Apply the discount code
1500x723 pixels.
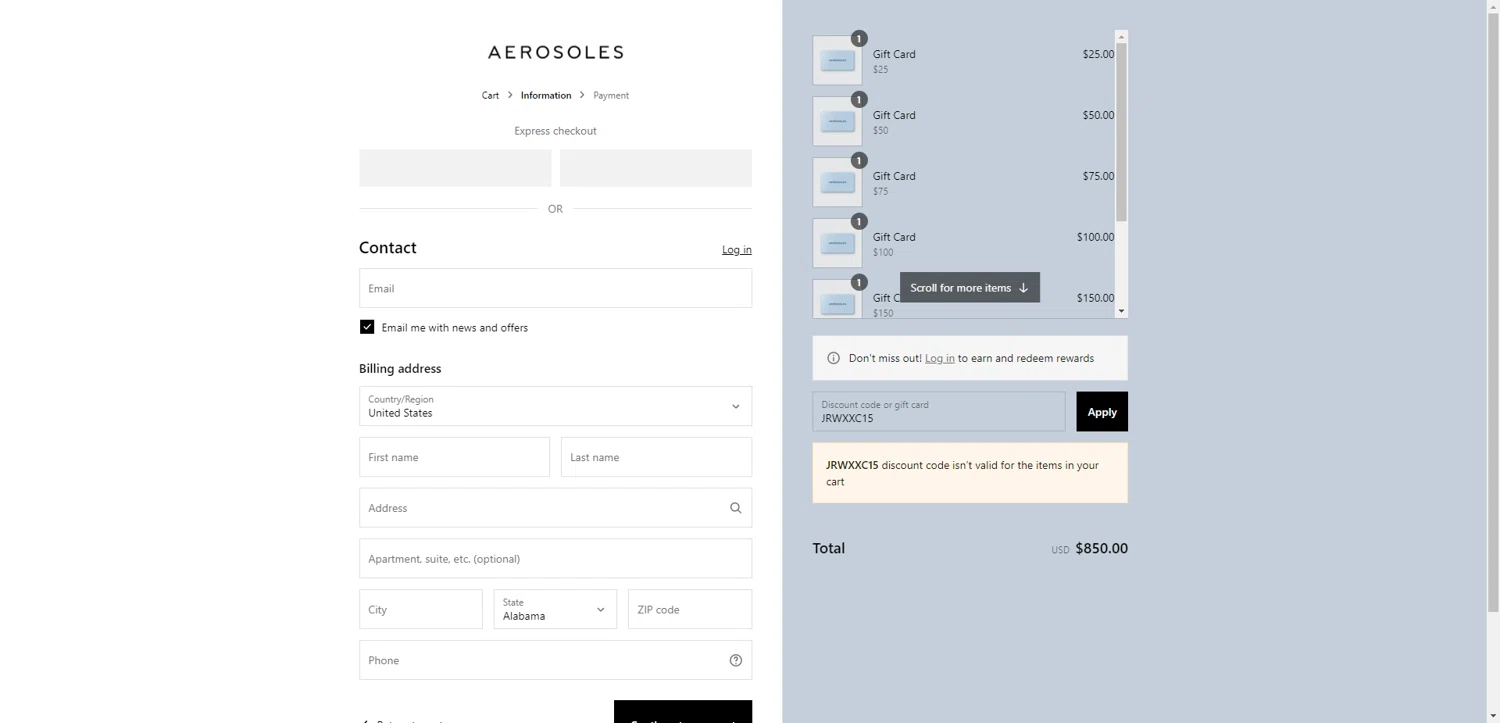point(1102,412)
